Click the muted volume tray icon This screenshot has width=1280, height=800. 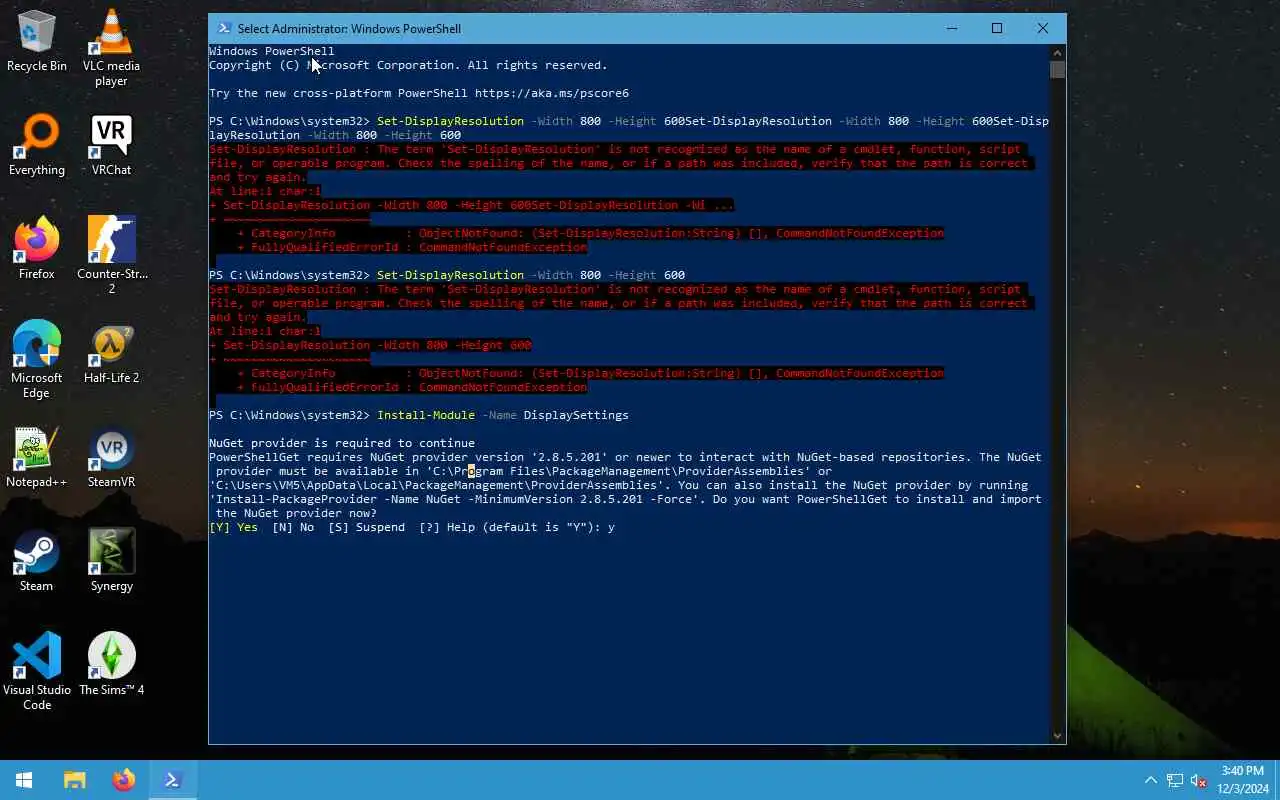(x=1199, y=780)
